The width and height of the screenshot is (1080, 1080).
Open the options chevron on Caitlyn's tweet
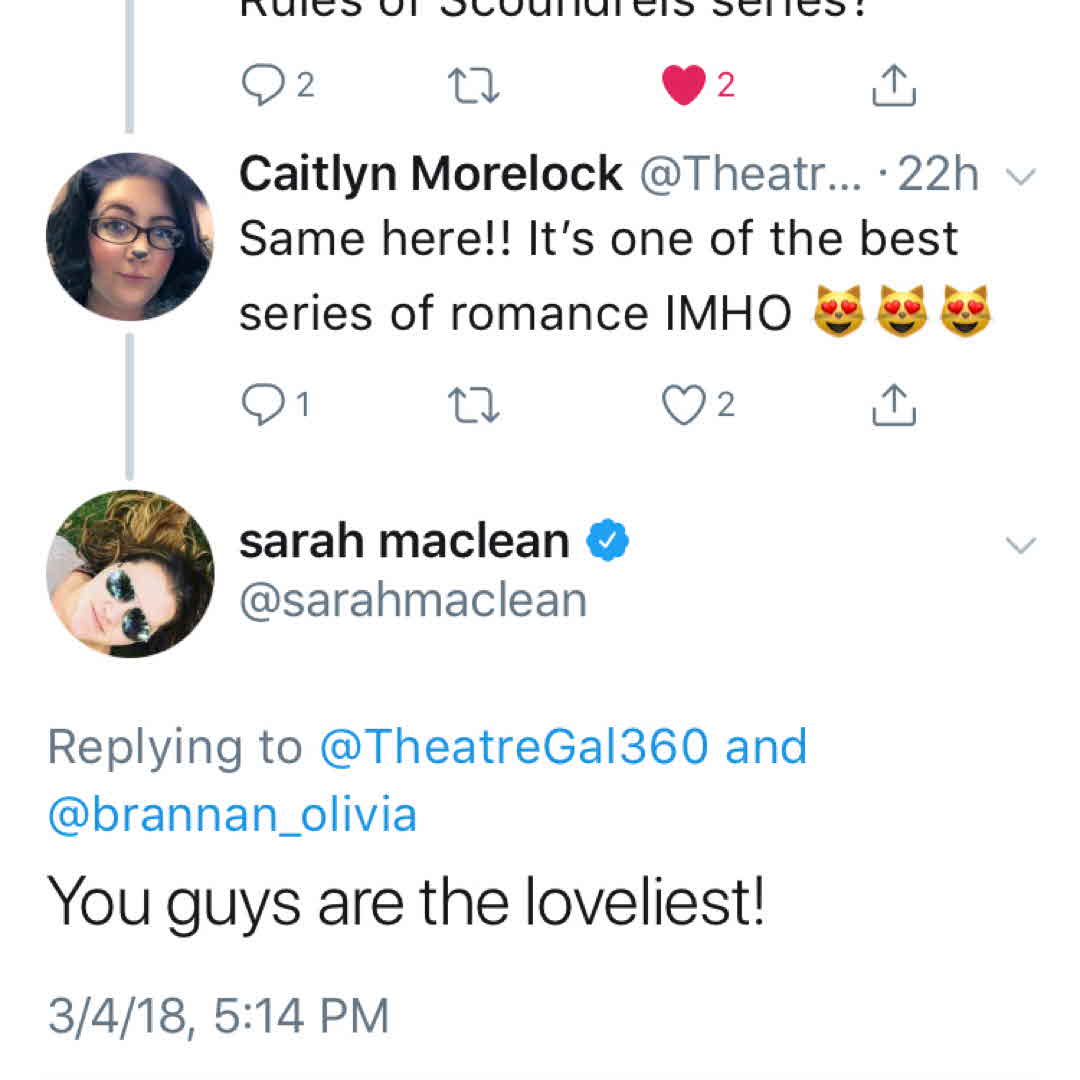pyautogui.click(x=1021, y=178)
